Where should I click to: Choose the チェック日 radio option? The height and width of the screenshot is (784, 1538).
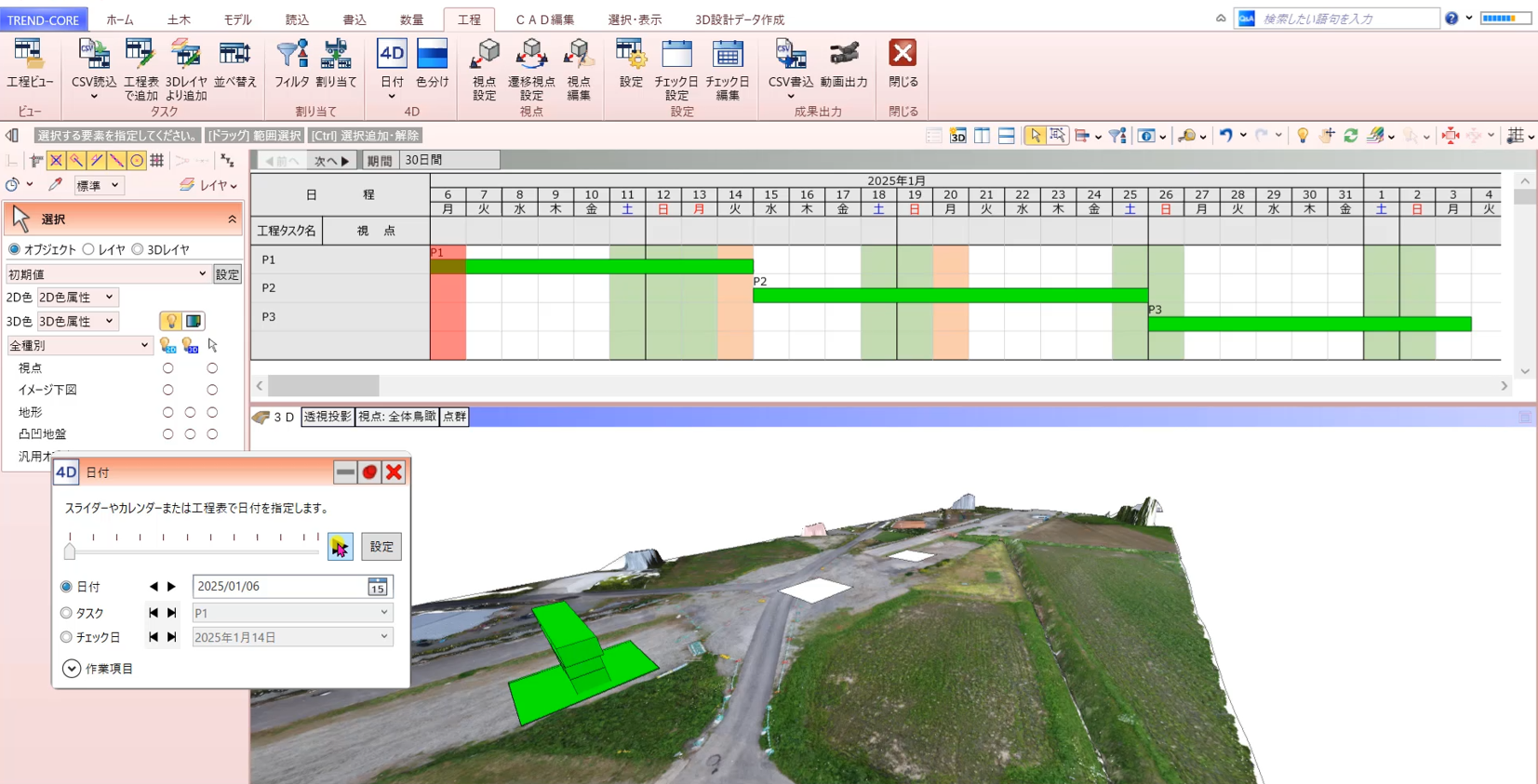click(66, 637)
